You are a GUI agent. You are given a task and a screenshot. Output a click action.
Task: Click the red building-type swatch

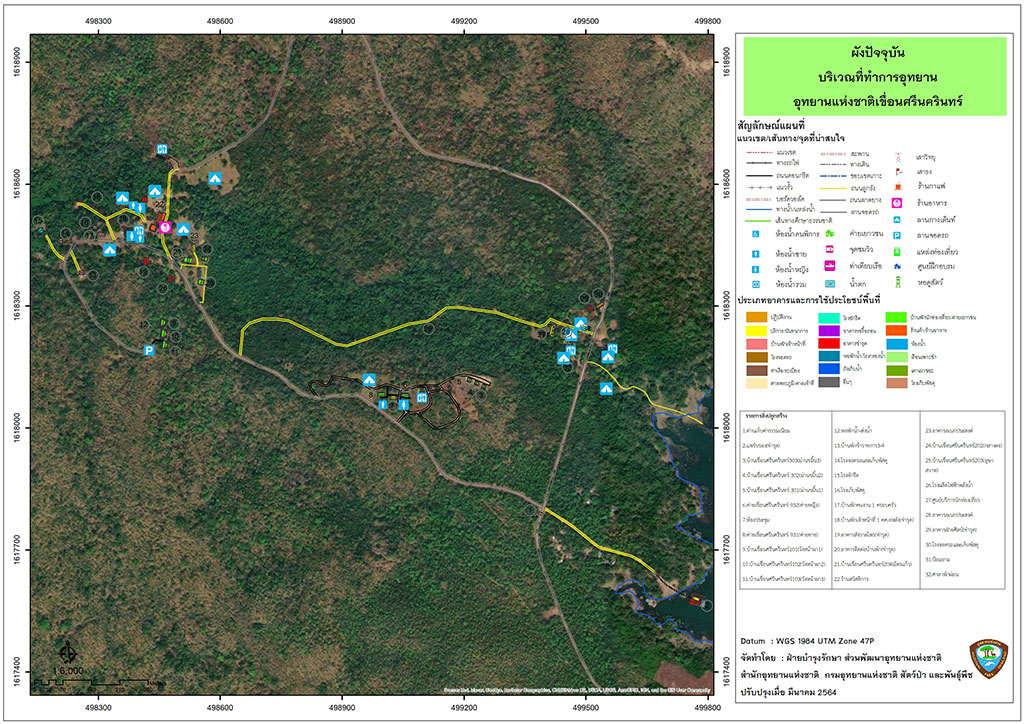pos(829,343)
